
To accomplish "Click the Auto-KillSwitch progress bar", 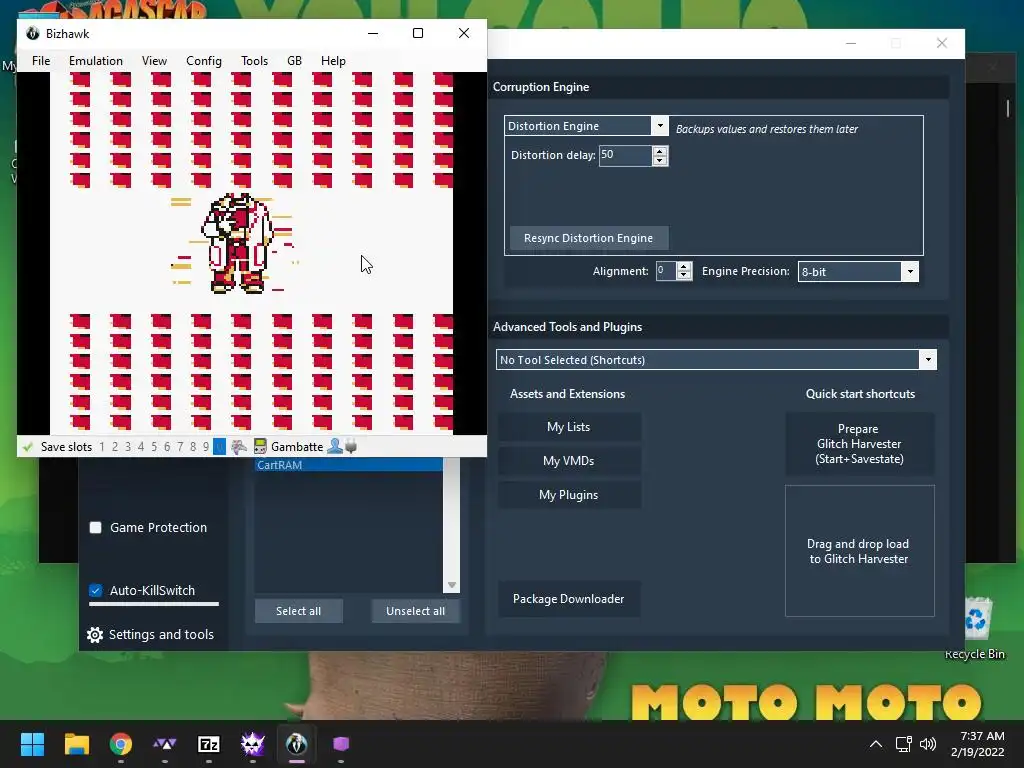I will click(153, 604).
